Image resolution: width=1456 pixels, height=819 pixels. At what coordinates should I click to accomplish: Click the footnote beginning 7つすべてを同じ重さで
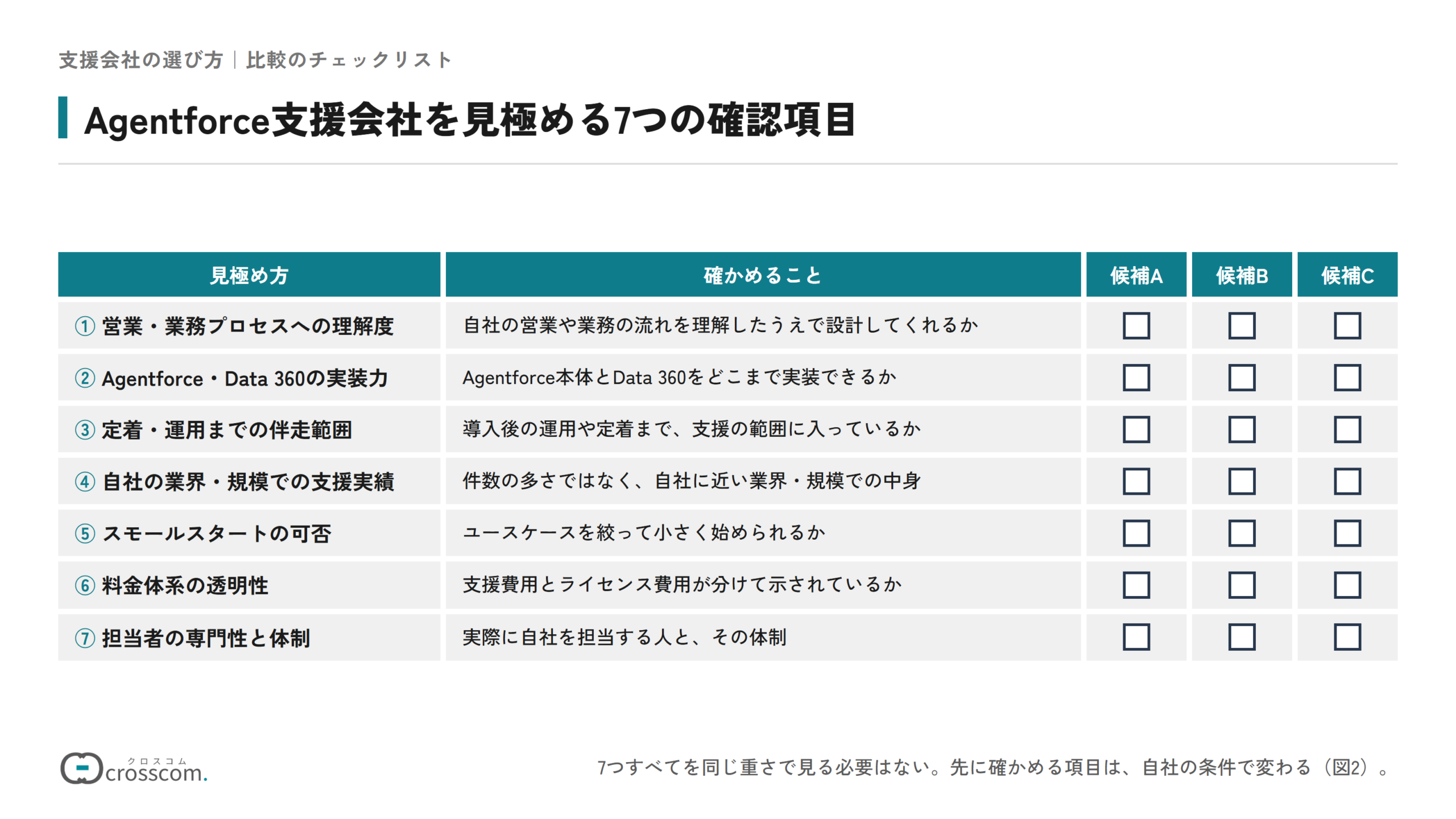994,767
